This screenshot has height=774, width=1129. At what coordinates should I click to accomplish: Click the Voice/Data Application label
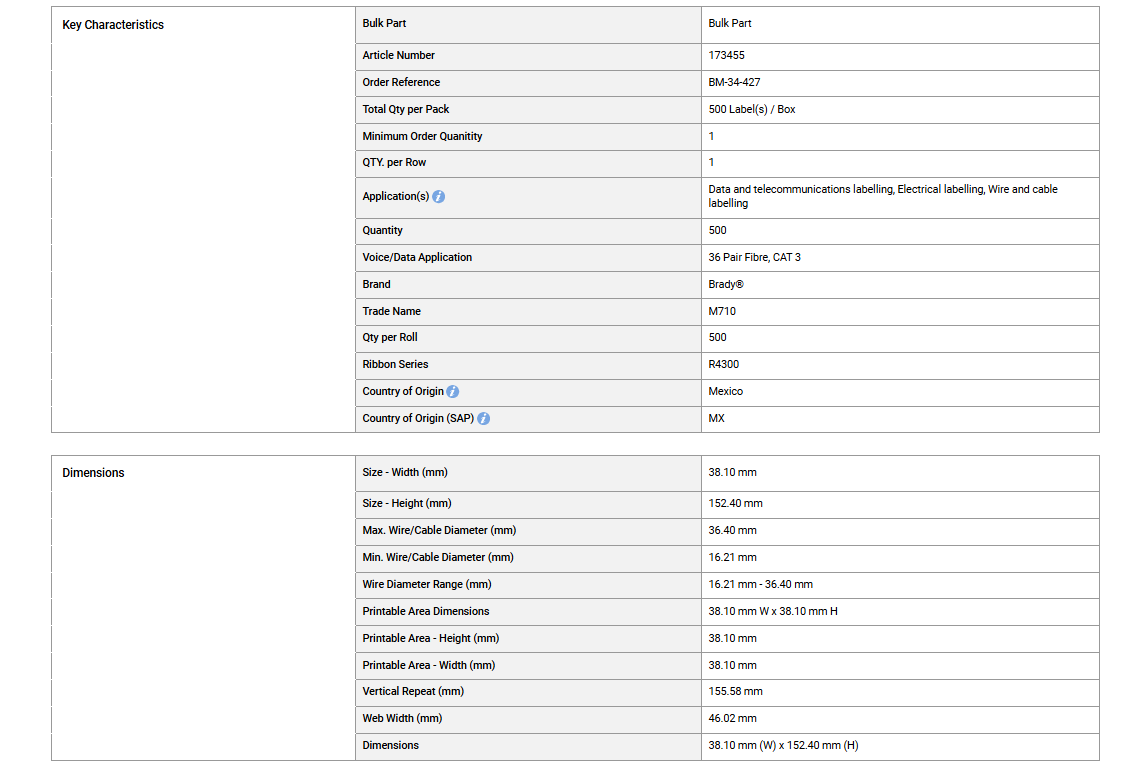417,257
